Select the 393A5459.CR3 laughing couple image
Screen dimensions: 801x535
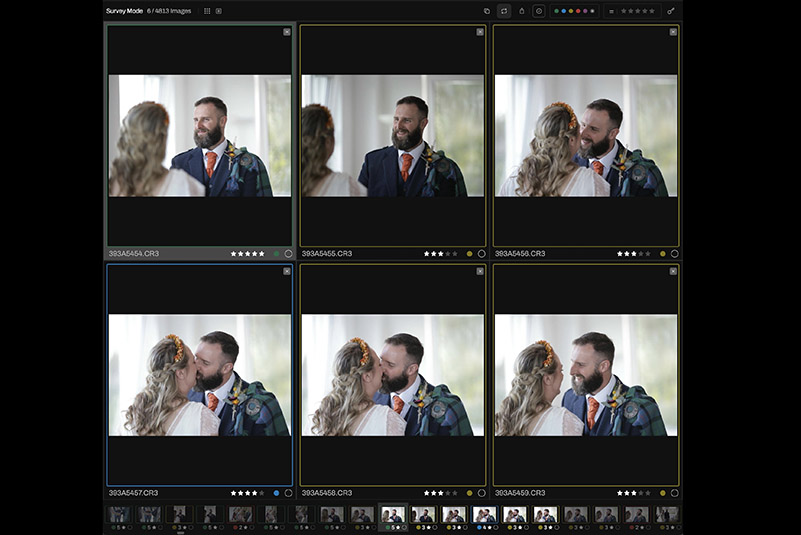(x=586, y=375)
